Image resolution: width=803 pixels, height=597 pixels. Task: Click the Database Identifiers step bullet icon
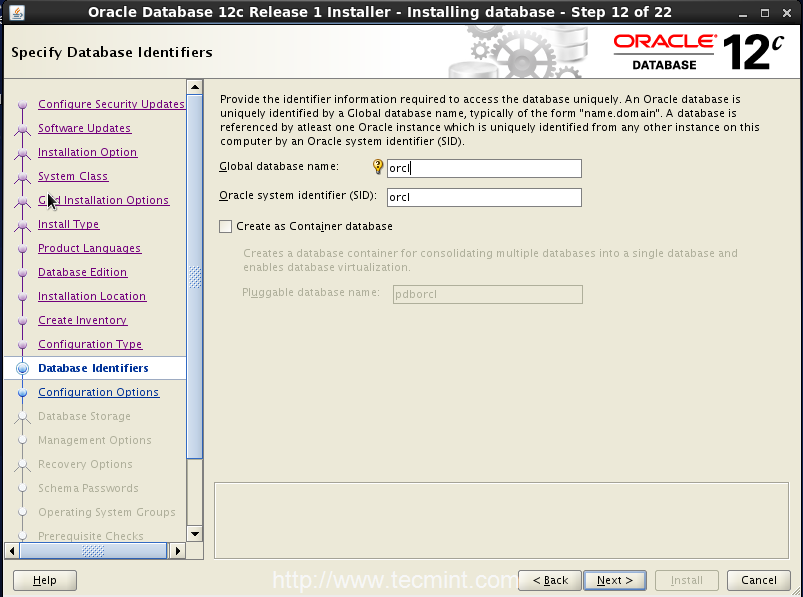tap(22, 368)
